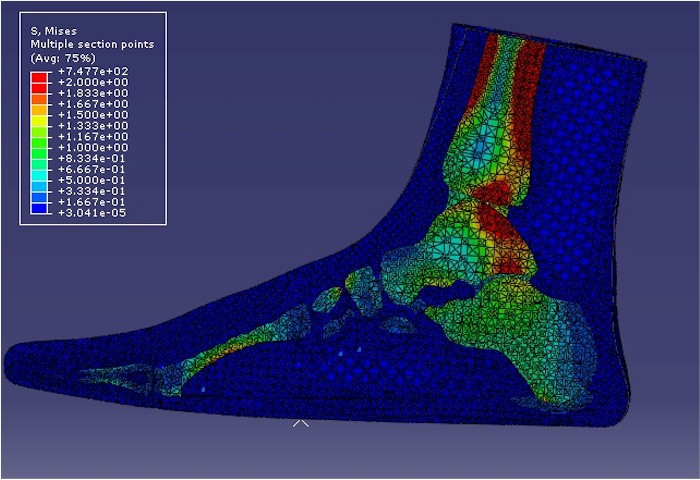The image size is (700, 480).
Task: Click the +1.000e+00 legend value
Action: point(91,147)
